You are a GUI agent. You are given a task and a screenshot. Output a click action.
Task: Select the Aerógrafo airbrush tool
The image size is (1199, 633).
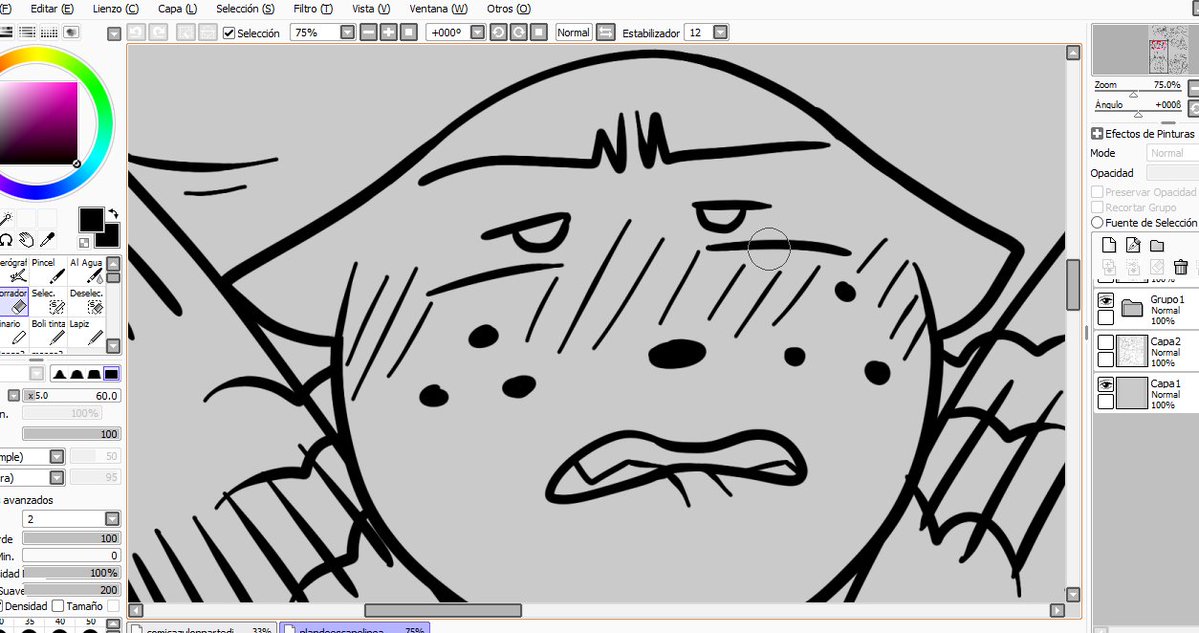pyautogui.click(x=13, y=271)
